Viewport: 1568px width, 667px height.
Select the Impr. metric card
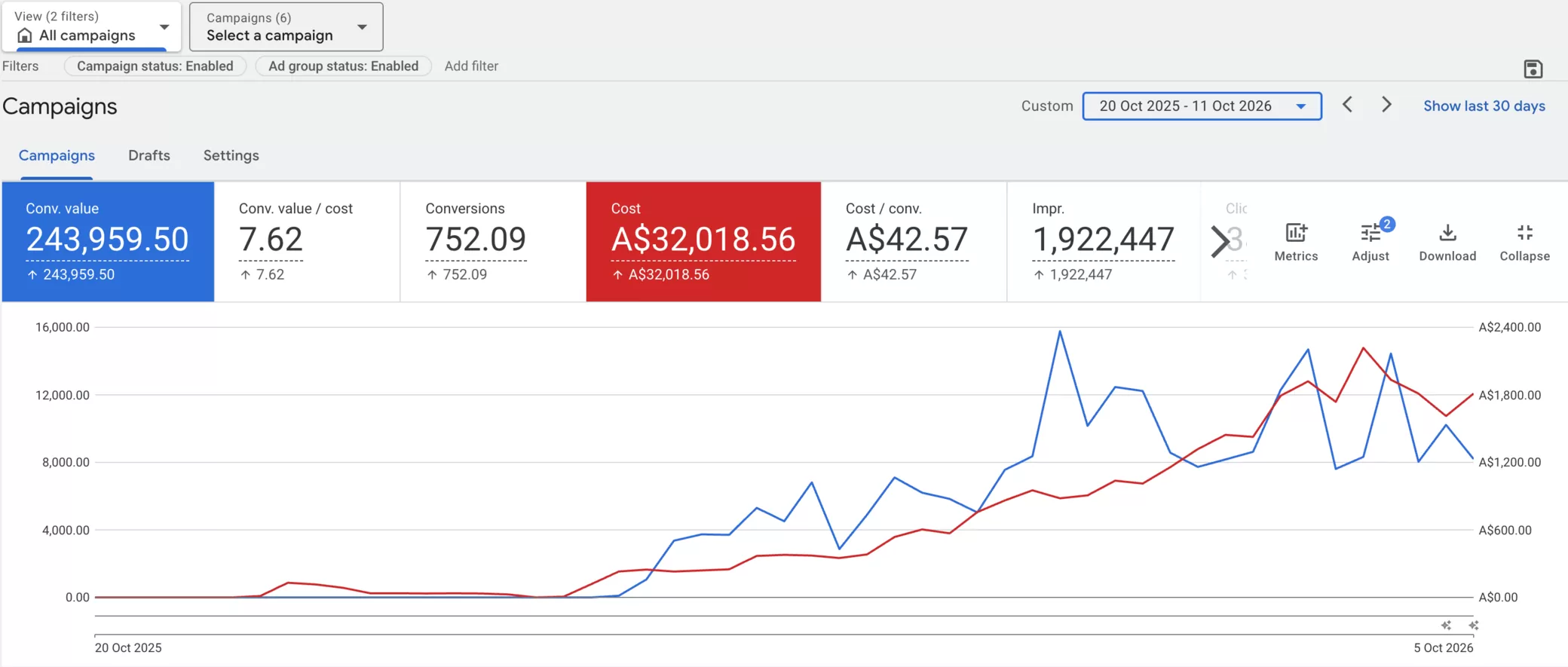point(1104,241)
